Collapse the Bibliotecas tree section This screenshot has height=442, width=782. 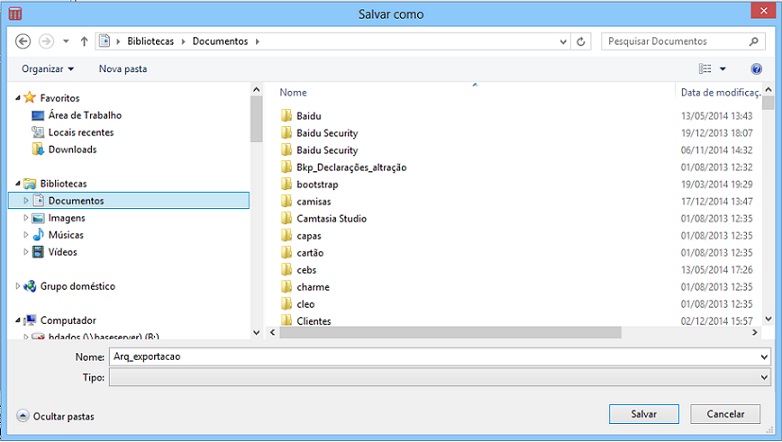[x=18, y=184]
